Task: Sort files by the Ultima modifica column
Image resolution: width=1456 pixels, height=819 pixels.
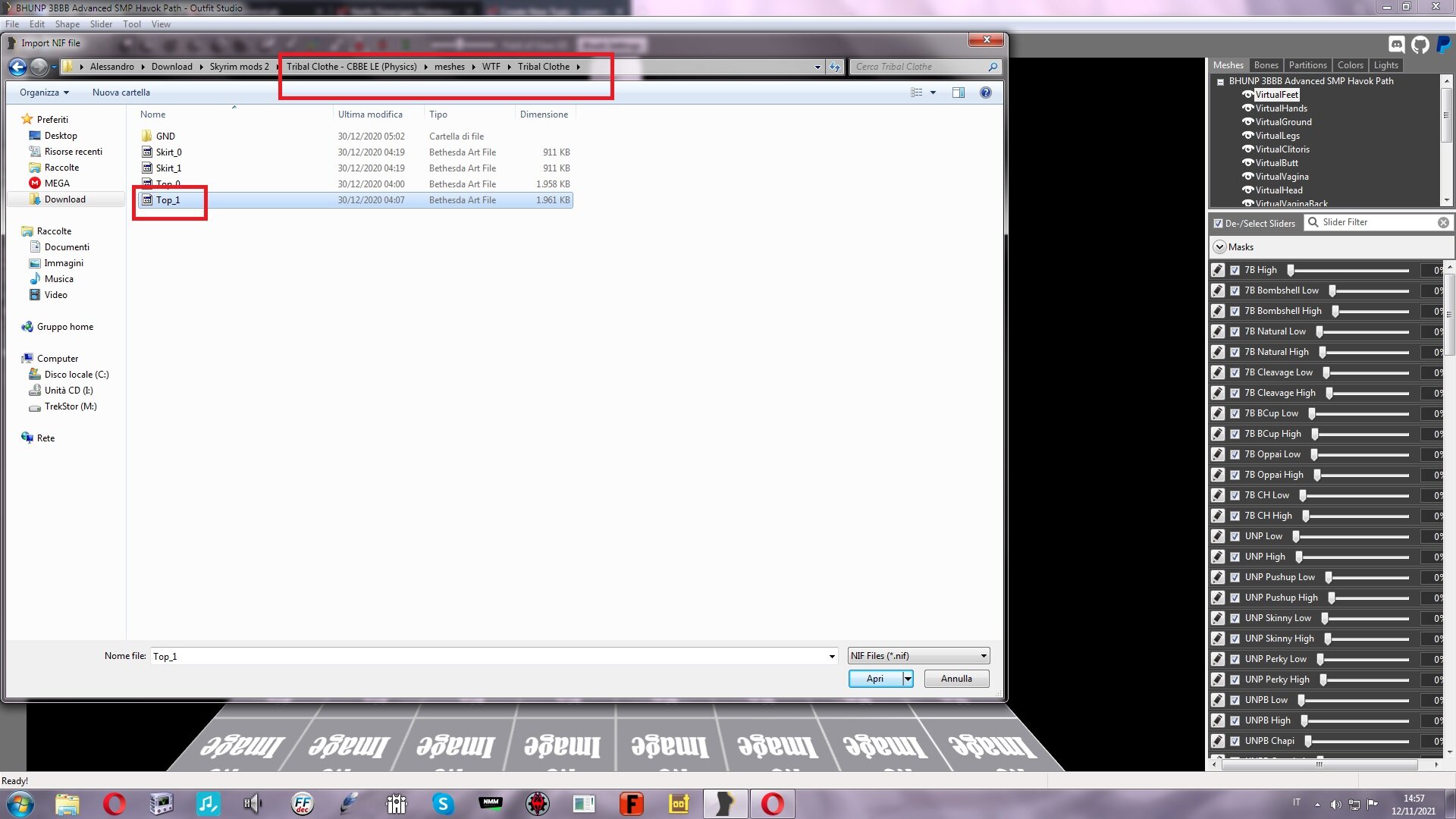Action: tap(370, 115)
